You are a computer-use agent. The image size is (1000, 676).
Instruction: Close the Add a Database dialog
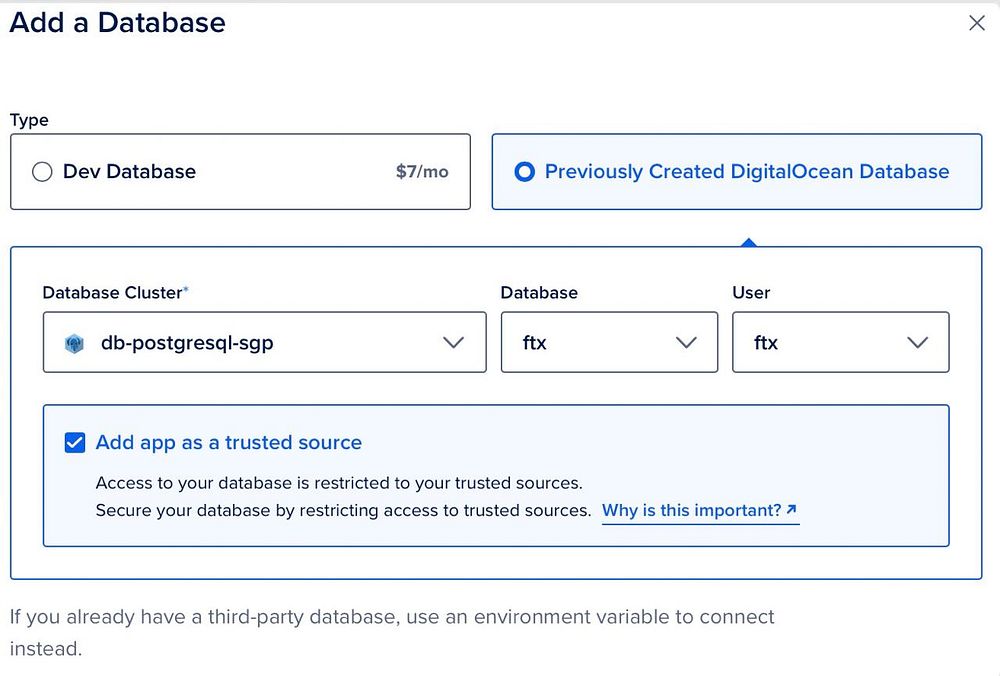(x=977, y=23)
